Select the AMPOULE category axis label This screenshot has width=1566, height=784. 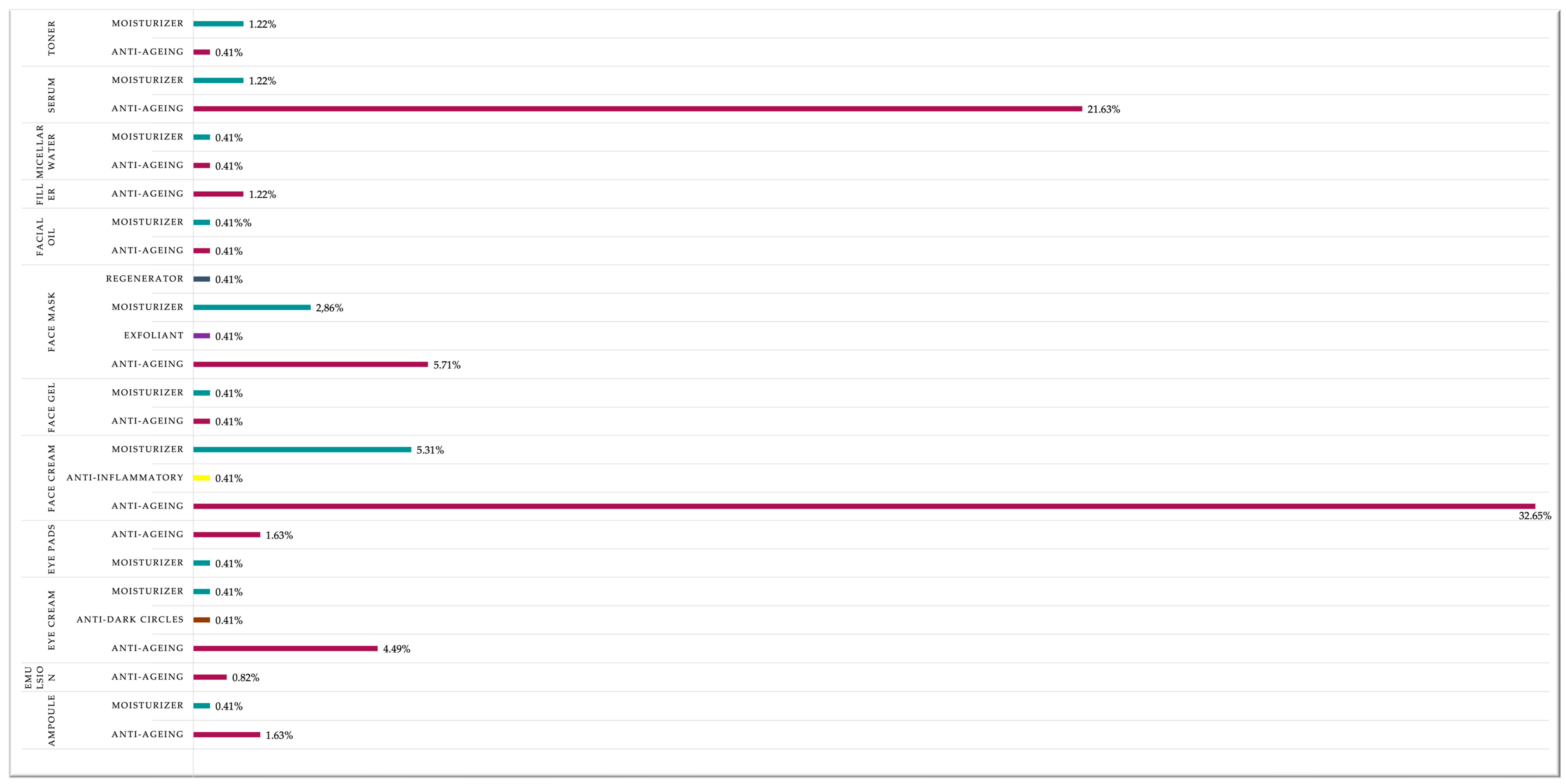click(x=51, y=720)
